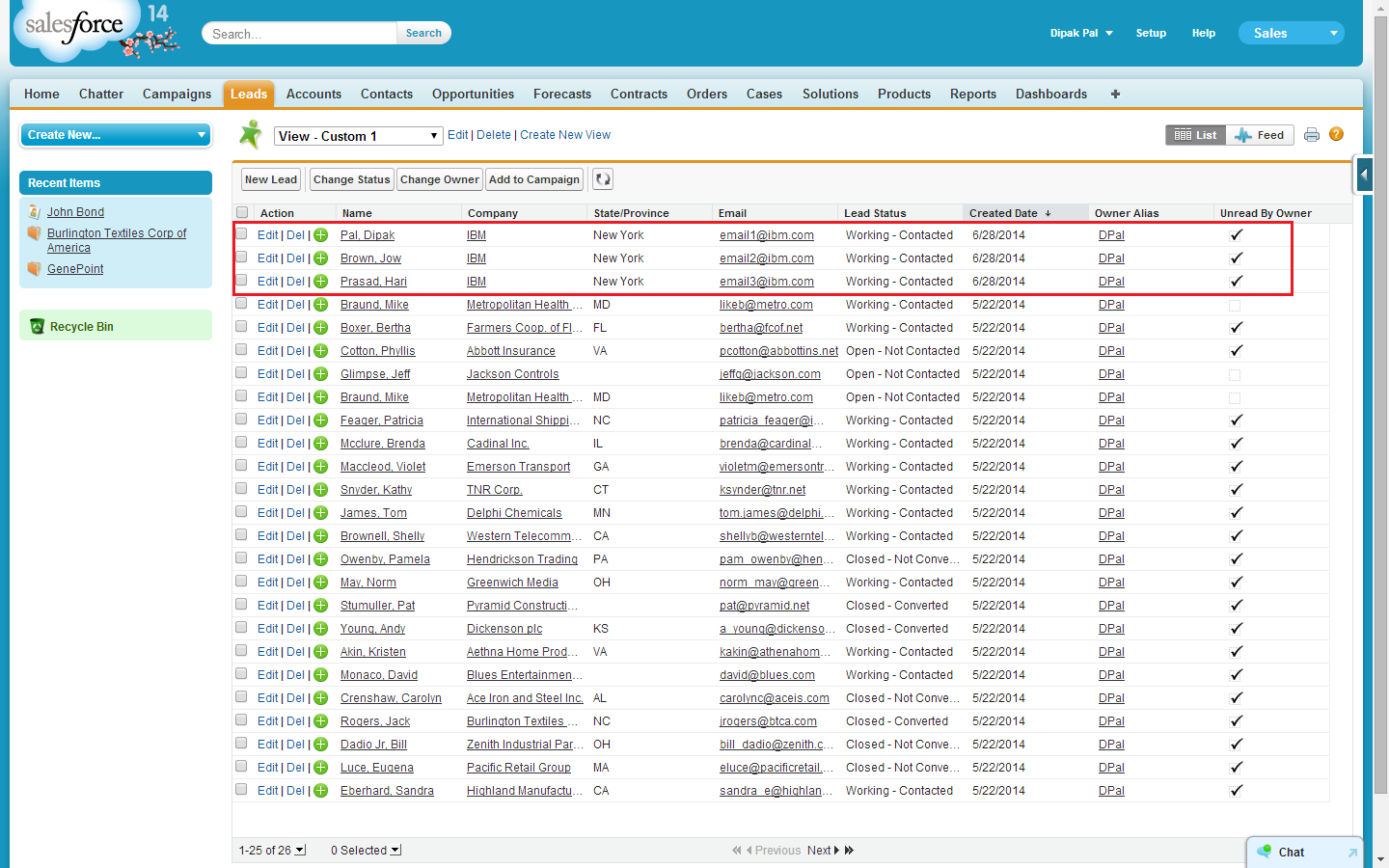This screenshot has height=868, width=1389.
Task: Open the Sales app switcher dropdown
Action: click(1291, 33)
